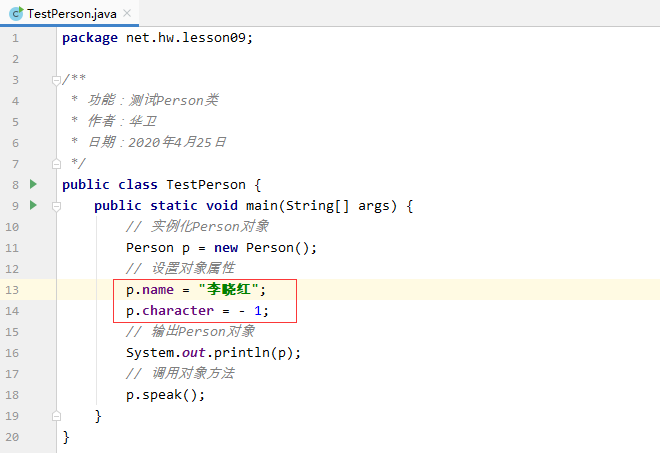The width and height of the screenshot is (660, 453).
Task: Click the comment "// 设置对象属性"
Action: [x=181, y=268]
